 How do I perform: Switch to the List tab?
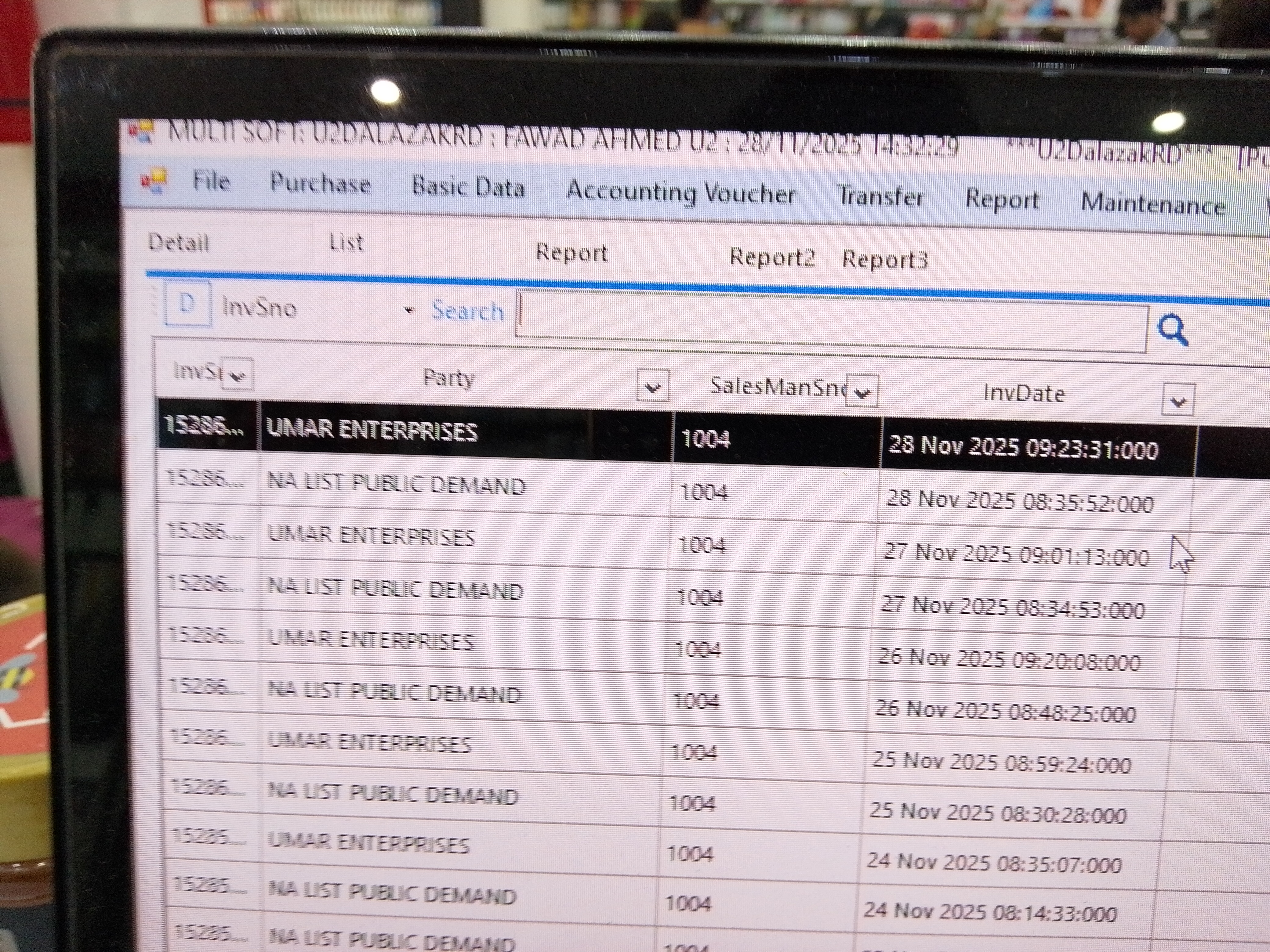tap(346, 243)
